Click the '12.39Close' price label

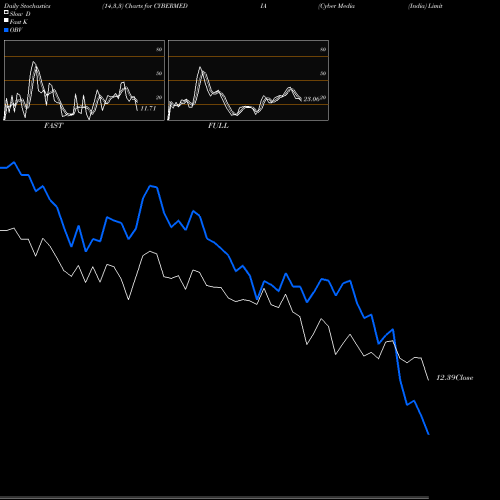[455, 378]
